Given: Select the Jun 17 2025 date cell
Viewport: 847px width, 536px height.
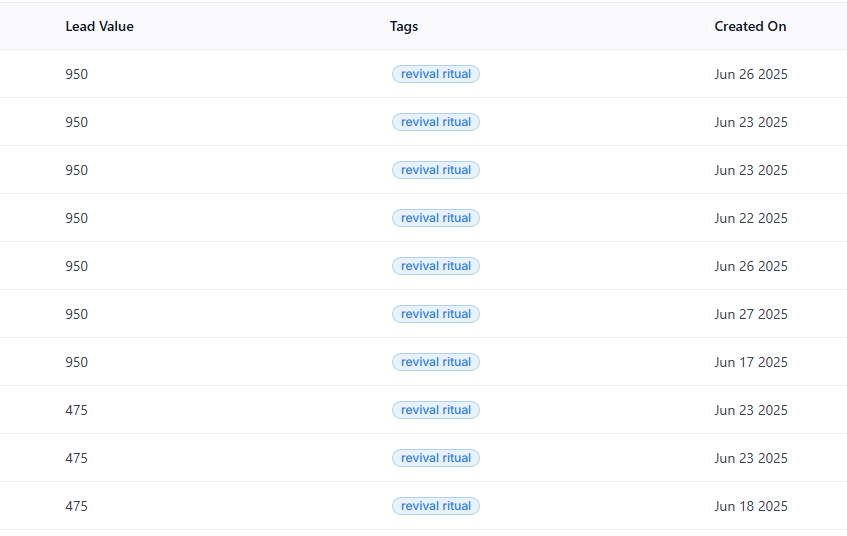Looking at the screenshot, I should [750, 363].
